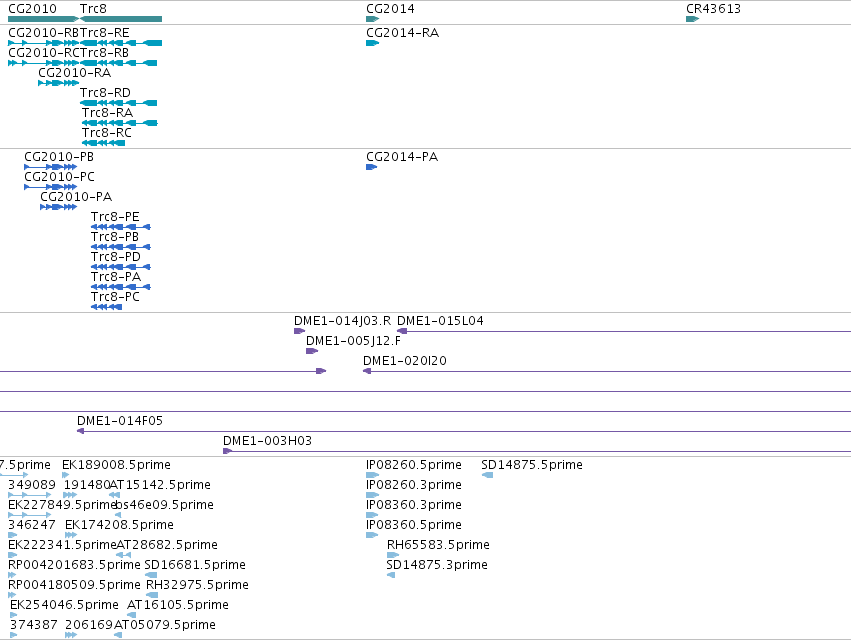The width and height of the screenshot is (851, 640).
Task: Select the Trc8-PE protein glyph
Action: coord(120,227)
